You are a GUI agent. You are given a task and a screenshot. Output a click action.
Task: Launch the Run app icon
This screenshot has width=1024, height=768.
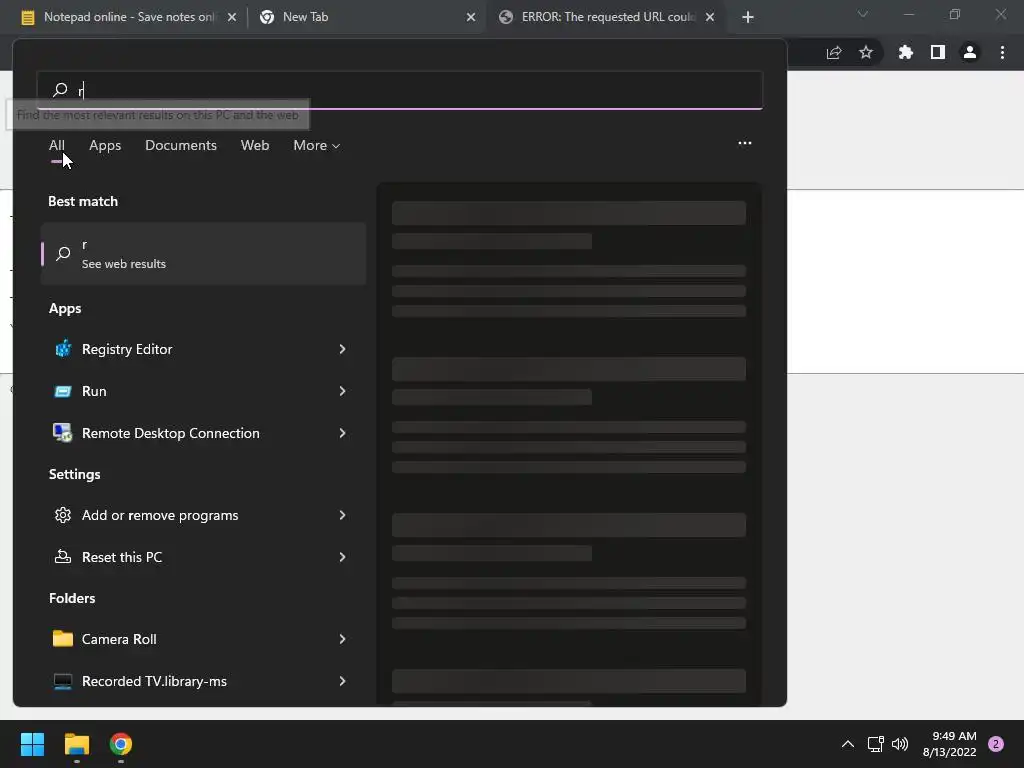point(63,391)
